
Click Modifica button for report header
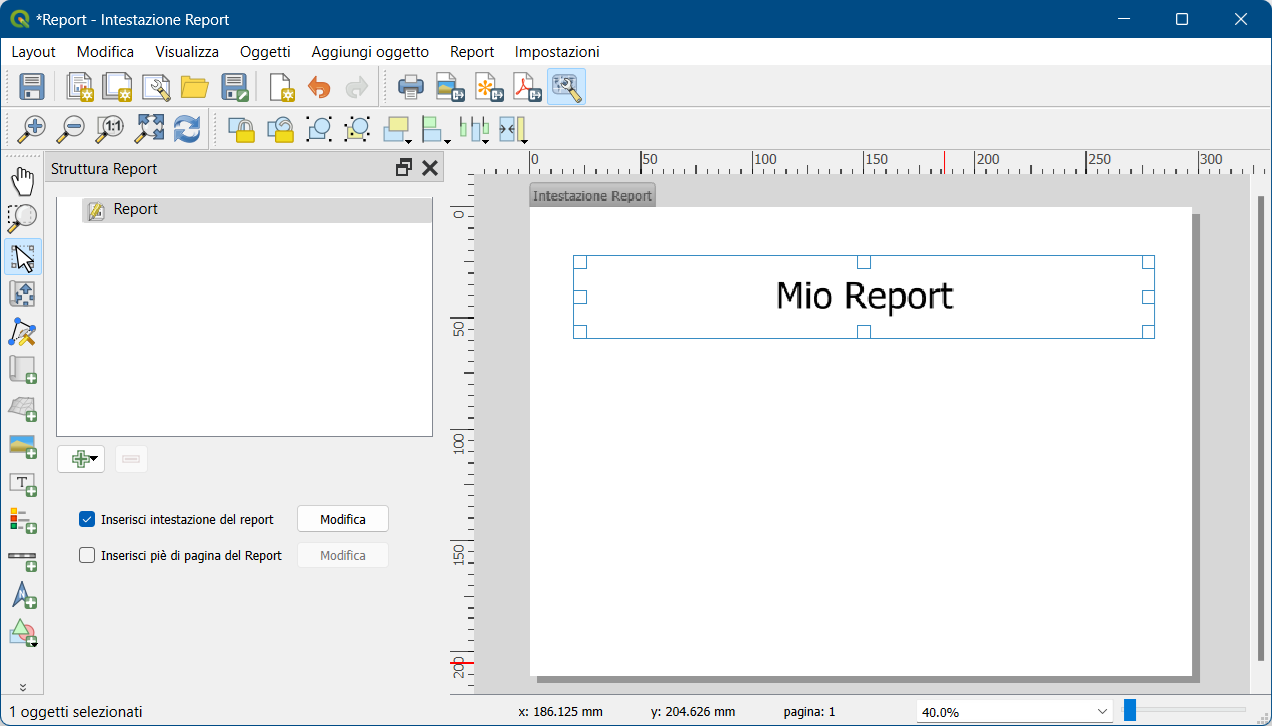(x=343, y=519)
